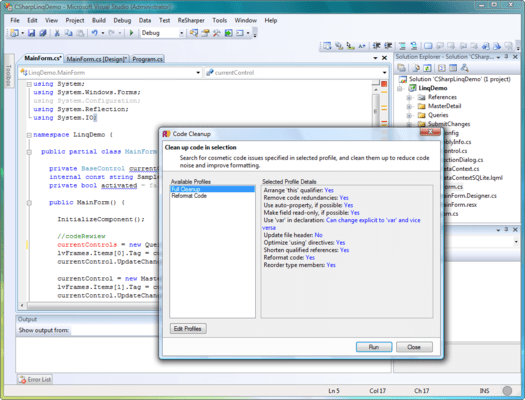Click the editor horizontal scrollbar left arrow
The image size is (525, 400).
[x=22, y=306]
